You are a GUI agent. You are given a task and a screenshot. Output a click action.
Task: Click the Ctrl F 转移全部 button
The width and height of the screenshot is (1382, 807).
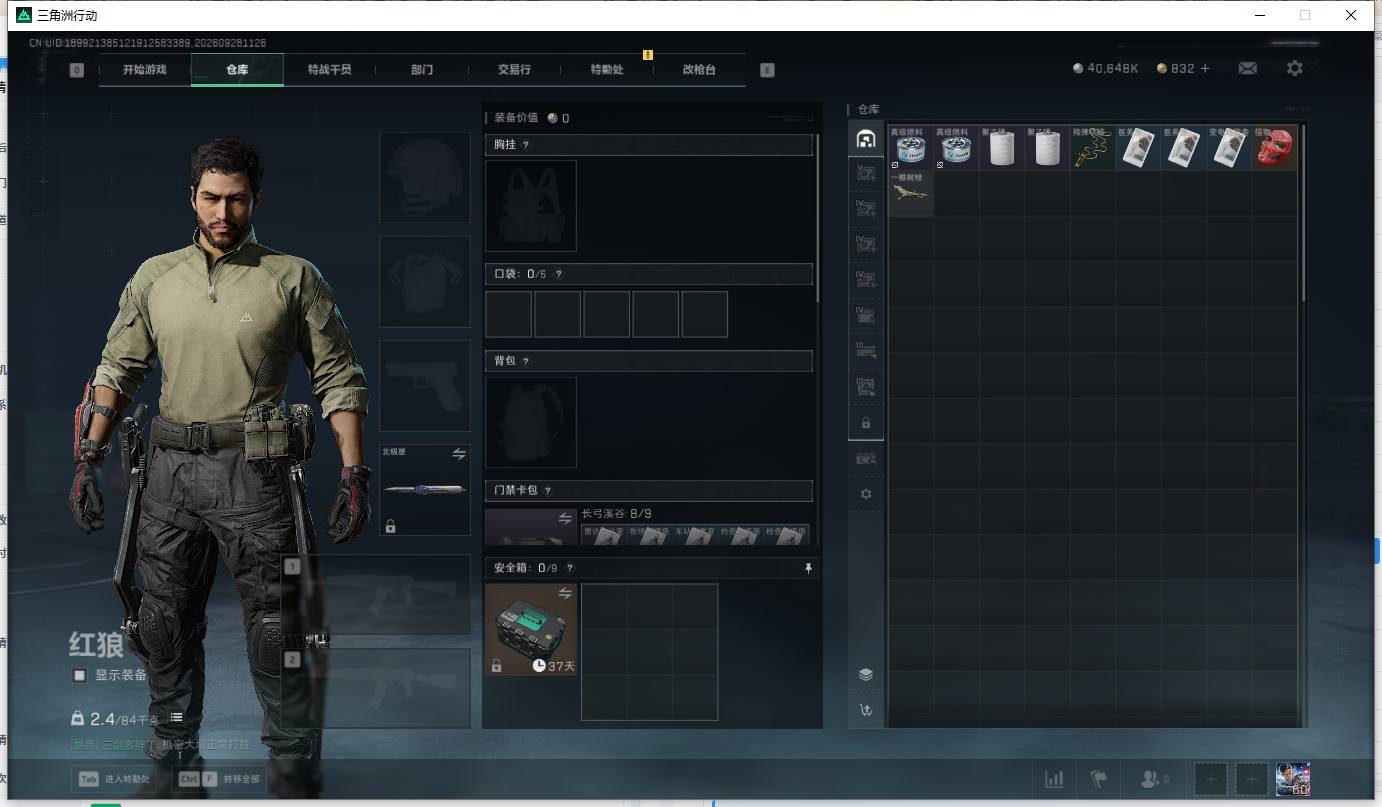(x=220, y=779)
